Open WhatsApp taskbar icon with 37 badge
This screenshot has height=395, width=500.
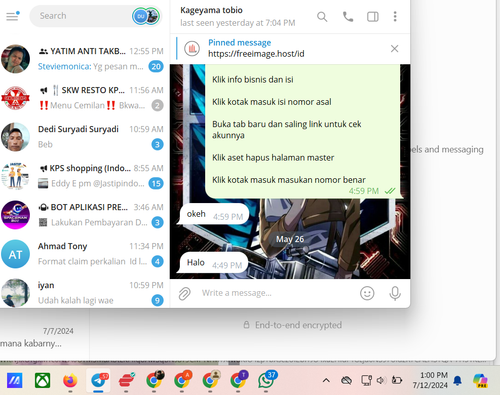click(x=266, y=380)
